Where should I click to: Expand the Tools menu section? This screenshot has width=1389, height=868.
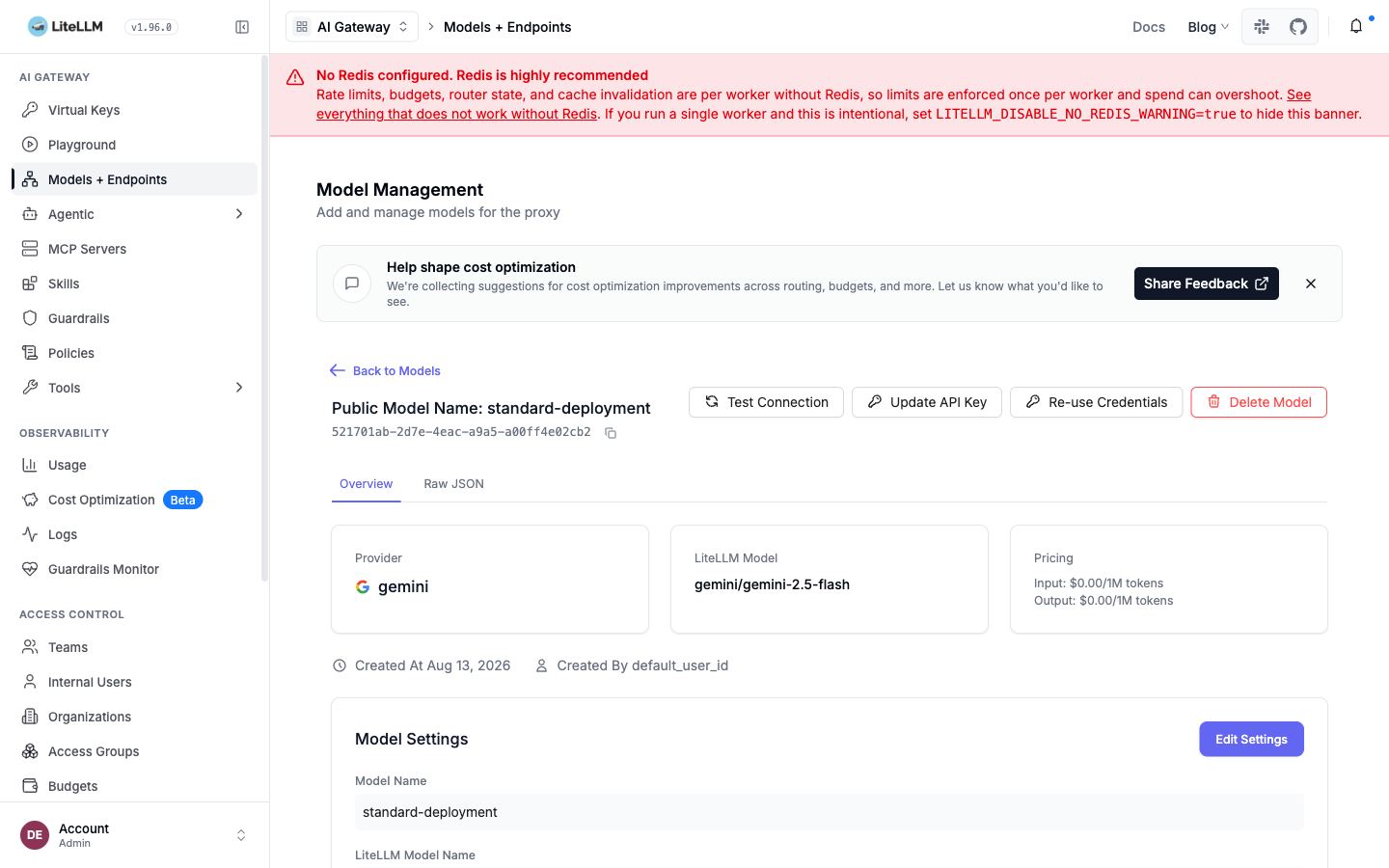click(239, 388)
